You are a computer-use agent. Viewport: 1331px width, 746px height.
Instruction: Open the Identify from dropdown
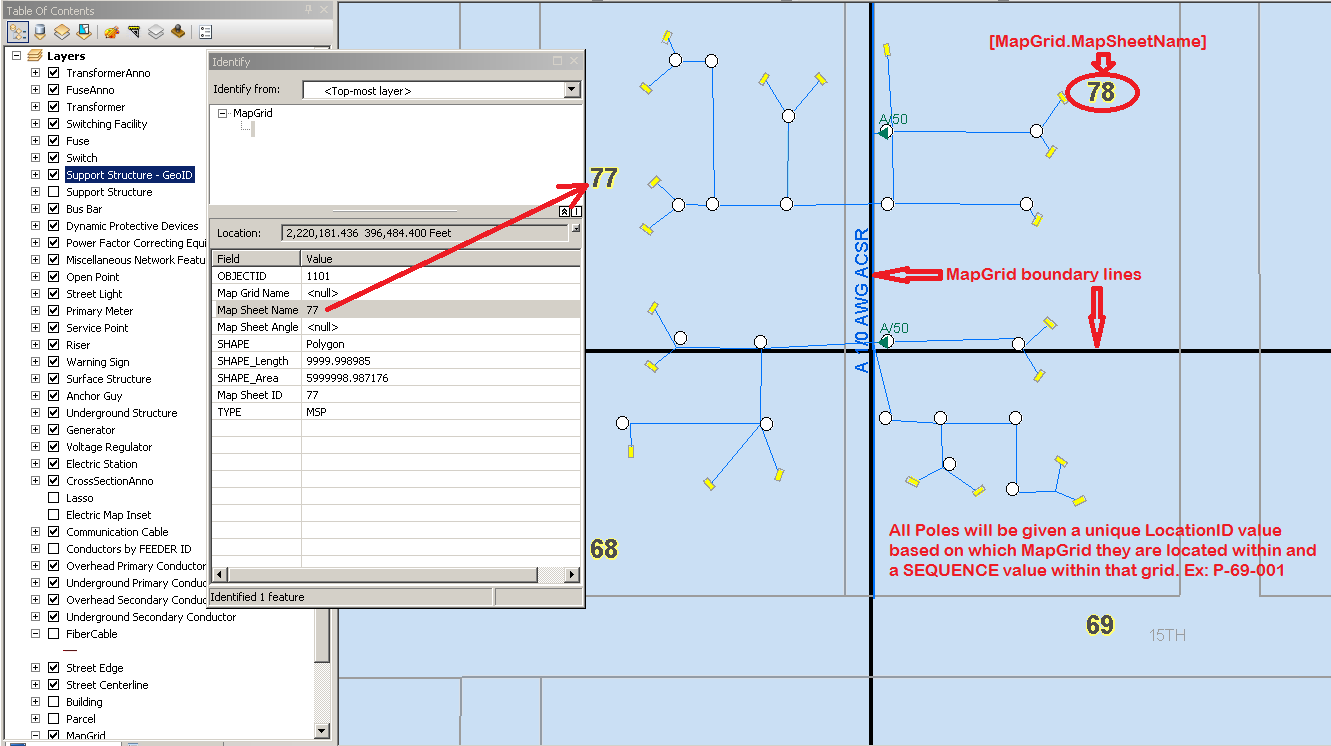[571, 89]
